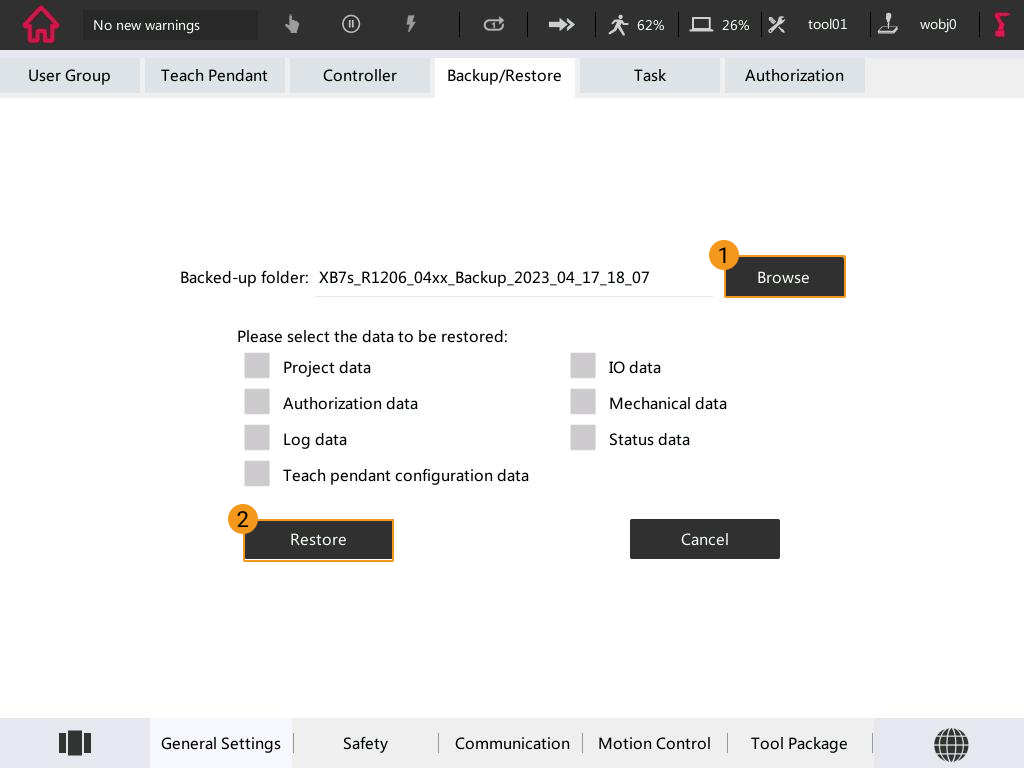This screenshot has height=768, width=1024.
Task: Open the tool01 tool selector
Action: (812, 25)
